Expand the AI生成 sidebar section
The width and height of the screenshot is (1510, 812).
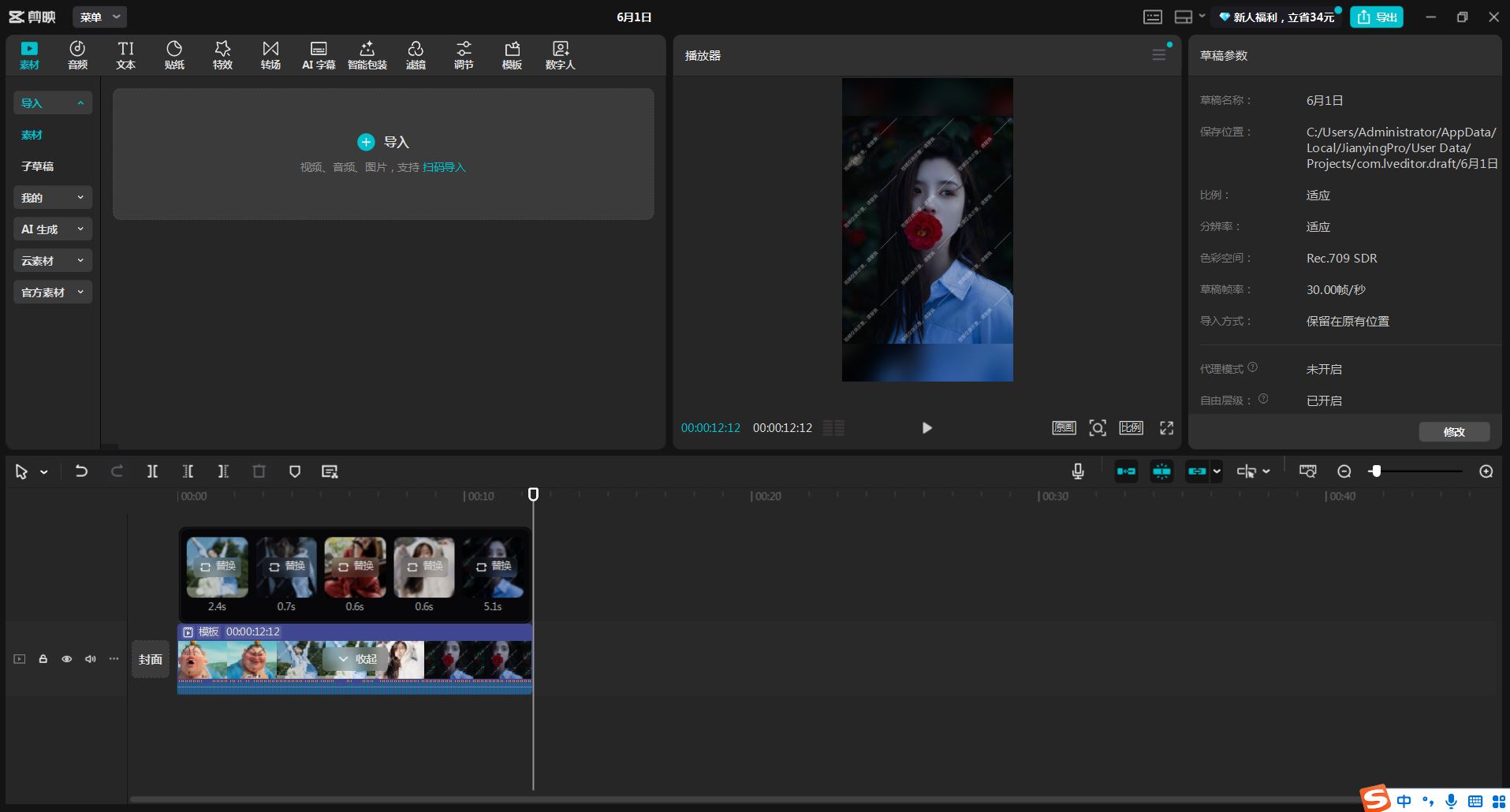coord(53,229)
